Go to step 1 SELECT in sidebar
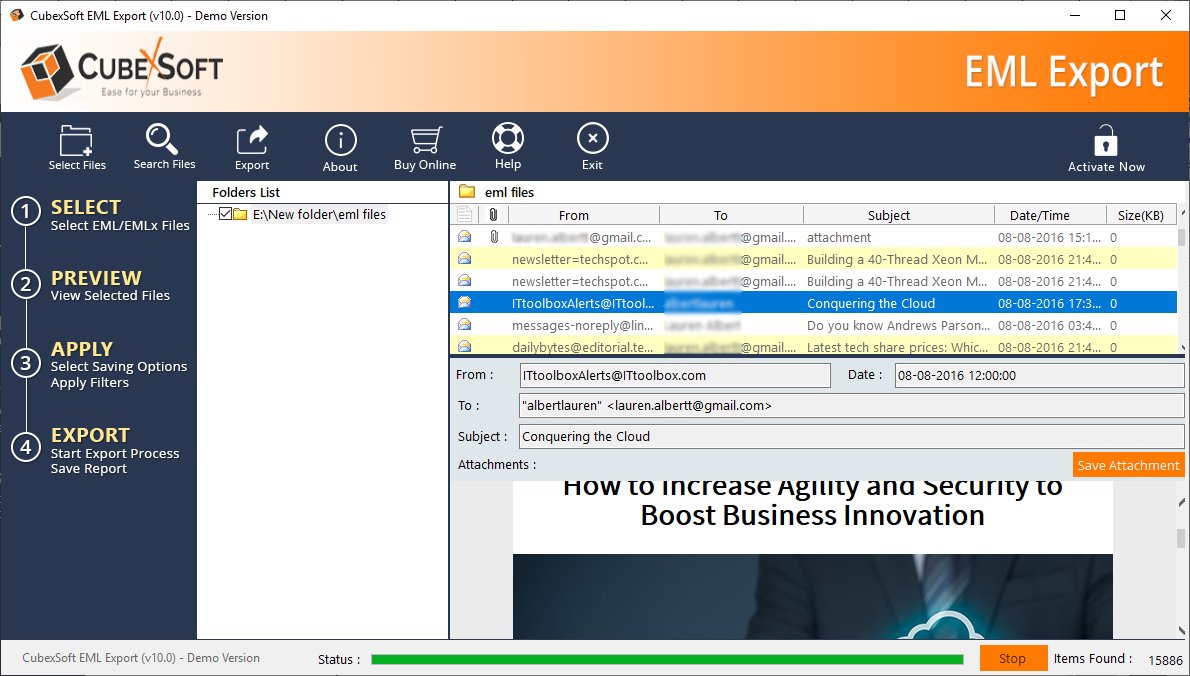Image resolution: width=1190 pixels, height=676 pixels. 86,207
